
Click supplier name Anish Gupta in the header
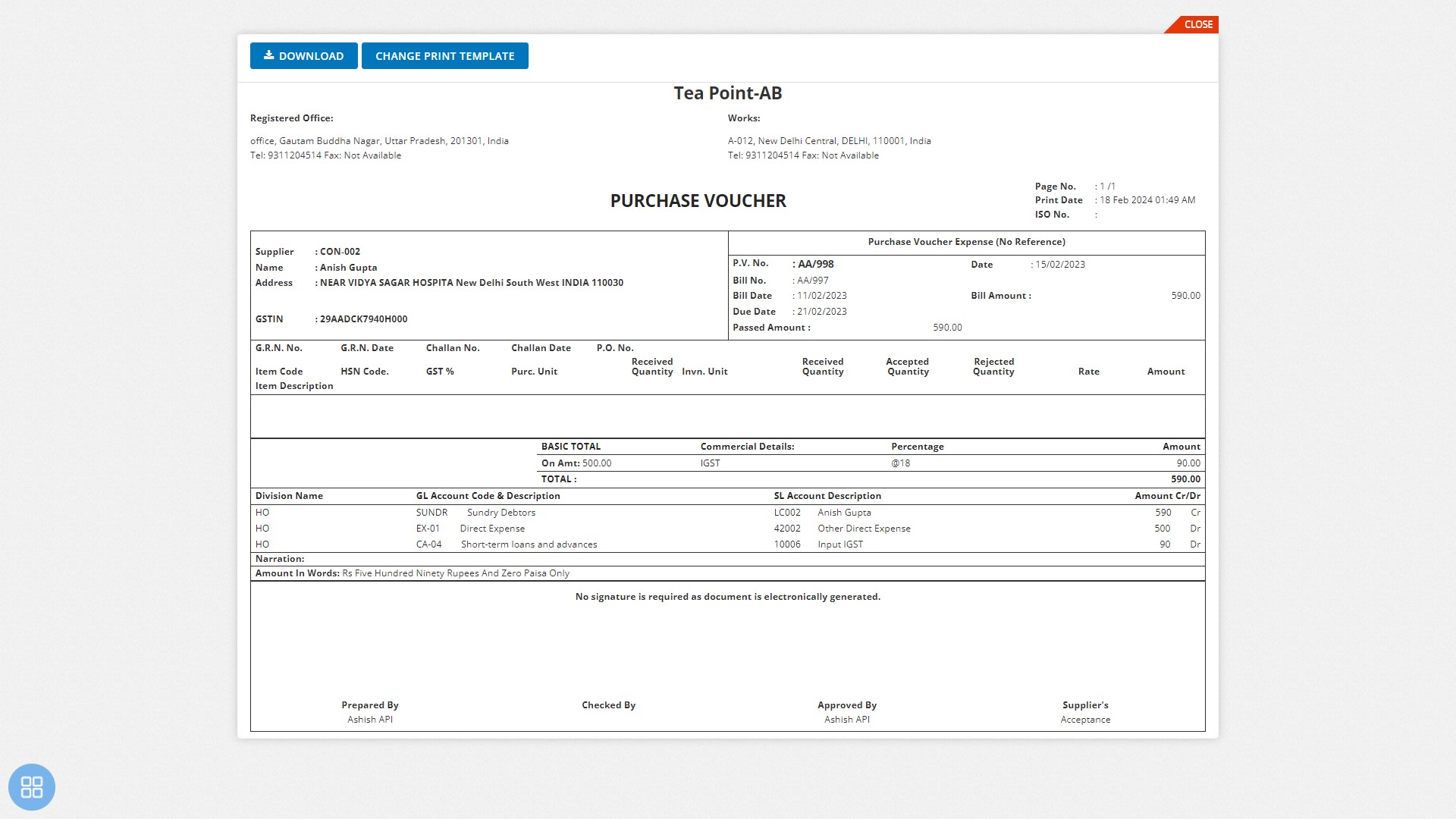pyautogui.click(x=348, y=268)
